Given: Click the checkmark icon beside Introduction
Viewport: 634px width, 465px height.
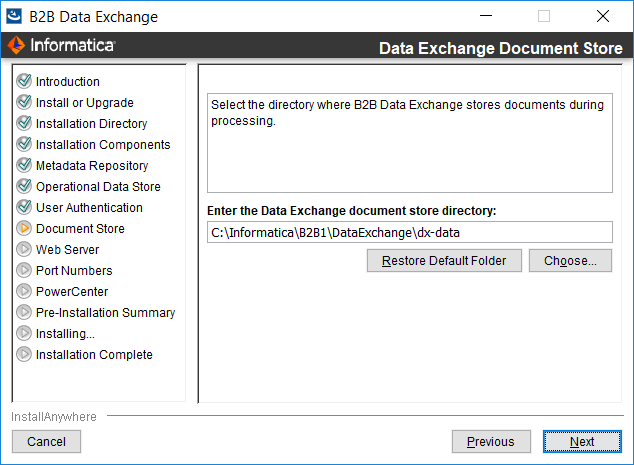Looking at the screenshot, I should click(24, 81).
